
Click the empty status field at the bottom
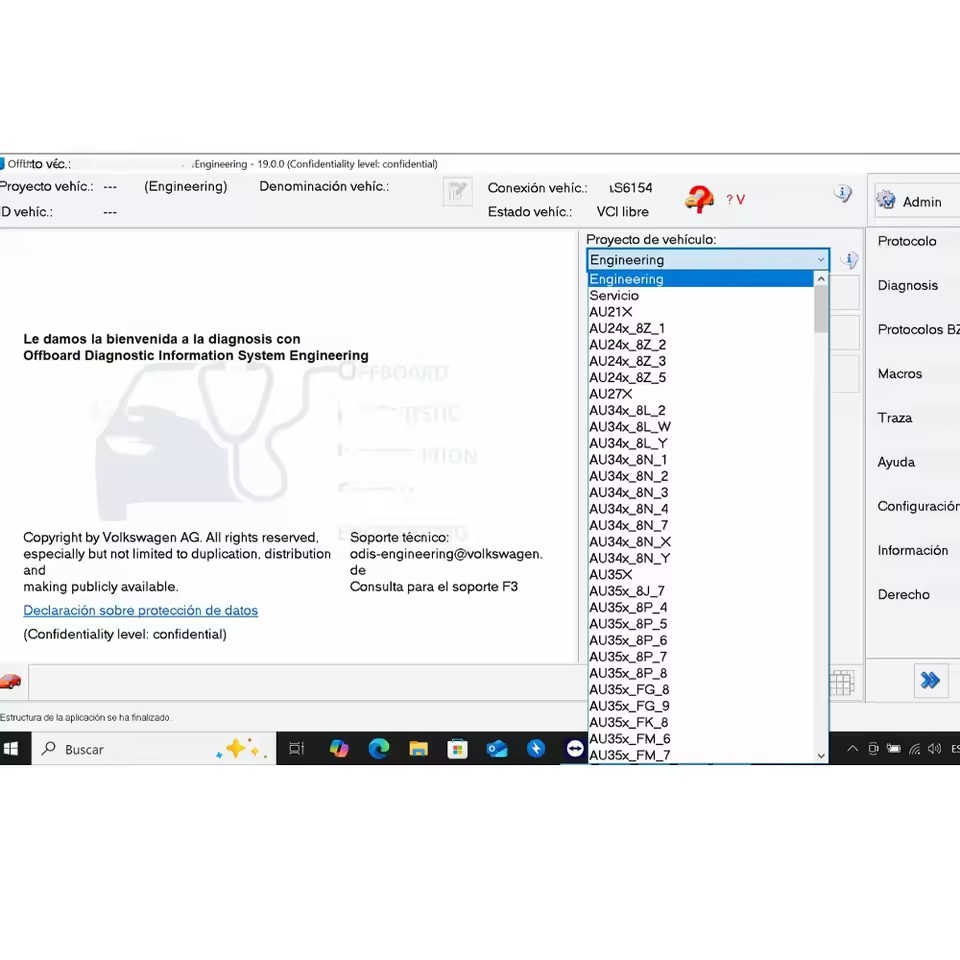point(307,682)
